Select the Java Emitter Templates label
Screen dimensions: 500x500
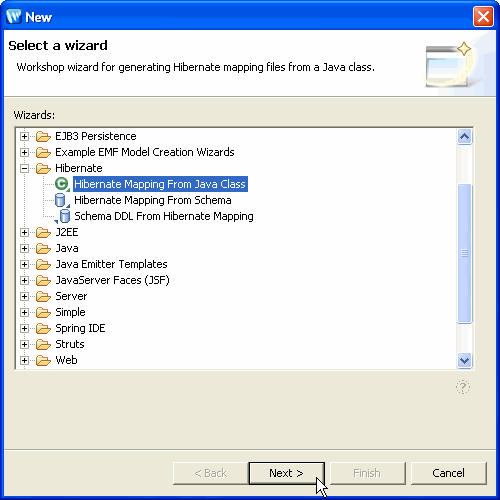111,264
